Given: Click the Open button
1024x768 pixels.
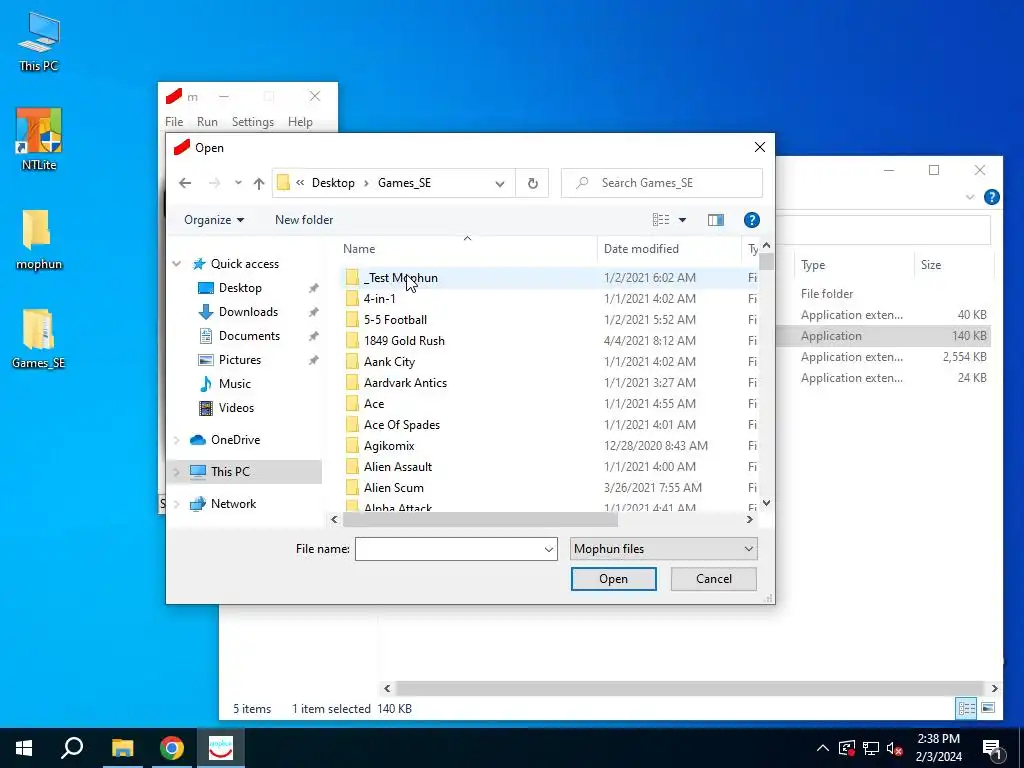Looking at the screenshot, I should (613, 579).
